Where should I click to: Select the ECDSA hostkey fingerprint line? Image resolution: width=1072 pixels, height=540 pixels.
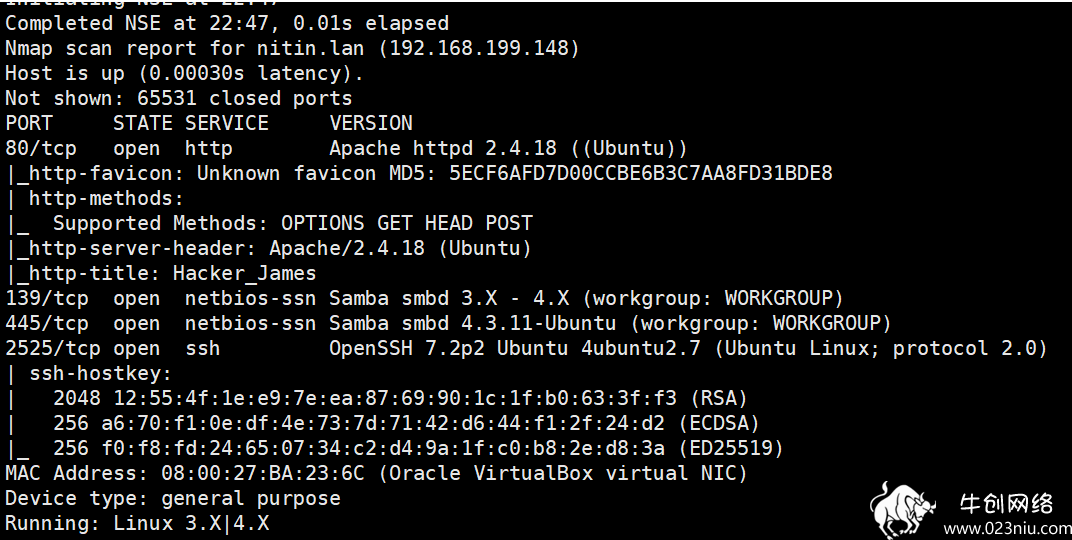(407, 423)
